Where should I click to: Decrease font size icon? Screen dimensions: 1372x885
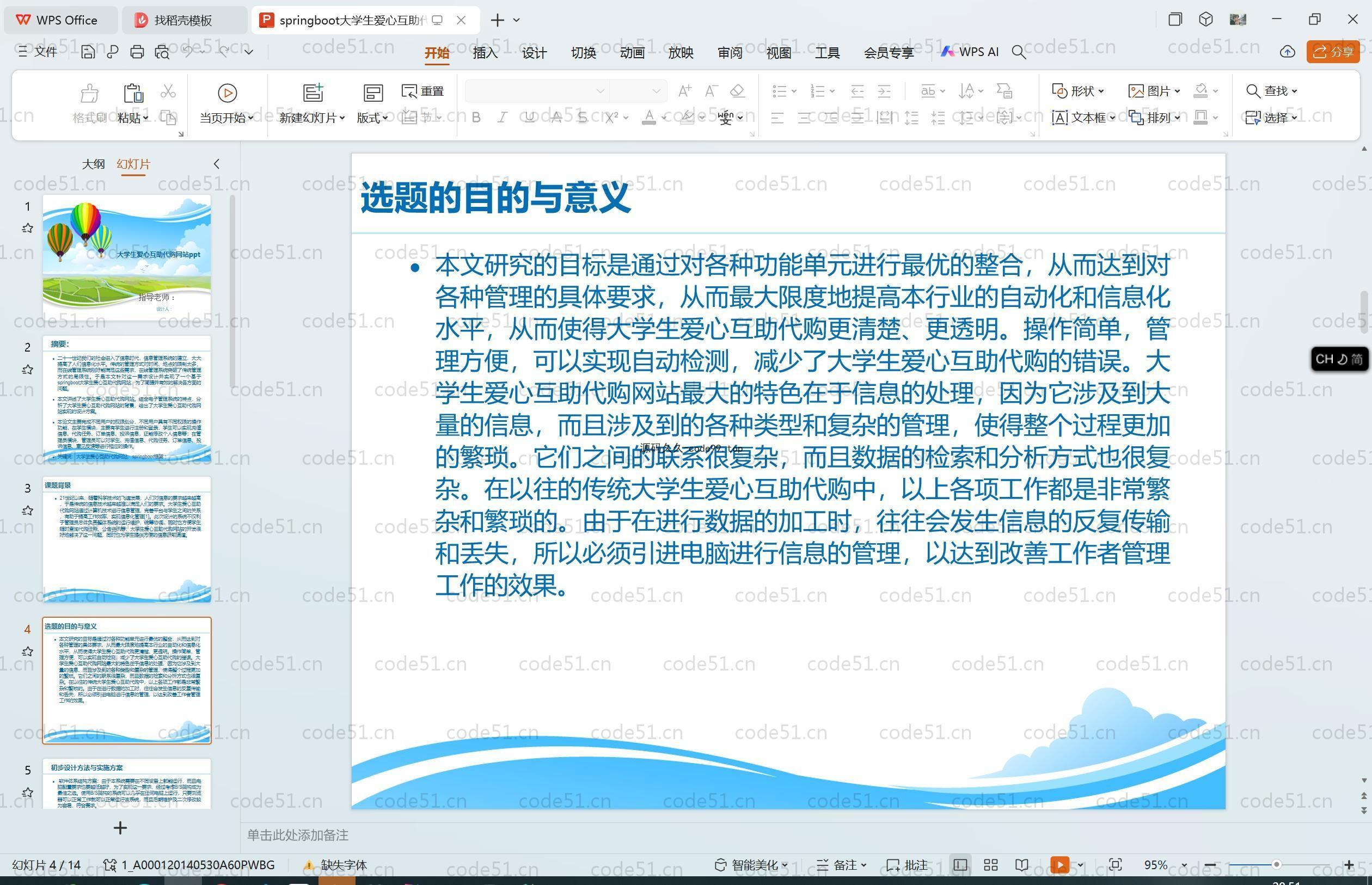tap(712, 91)
